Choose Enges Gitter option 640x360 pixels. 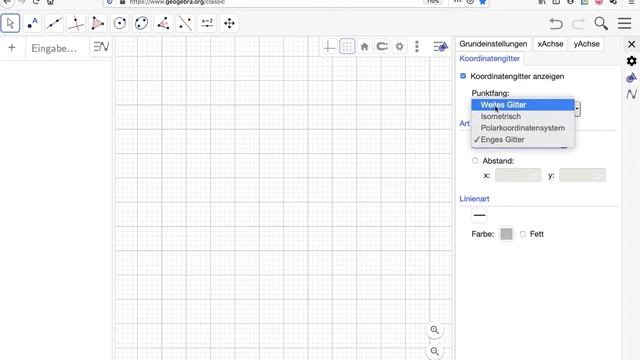(523, 139)
